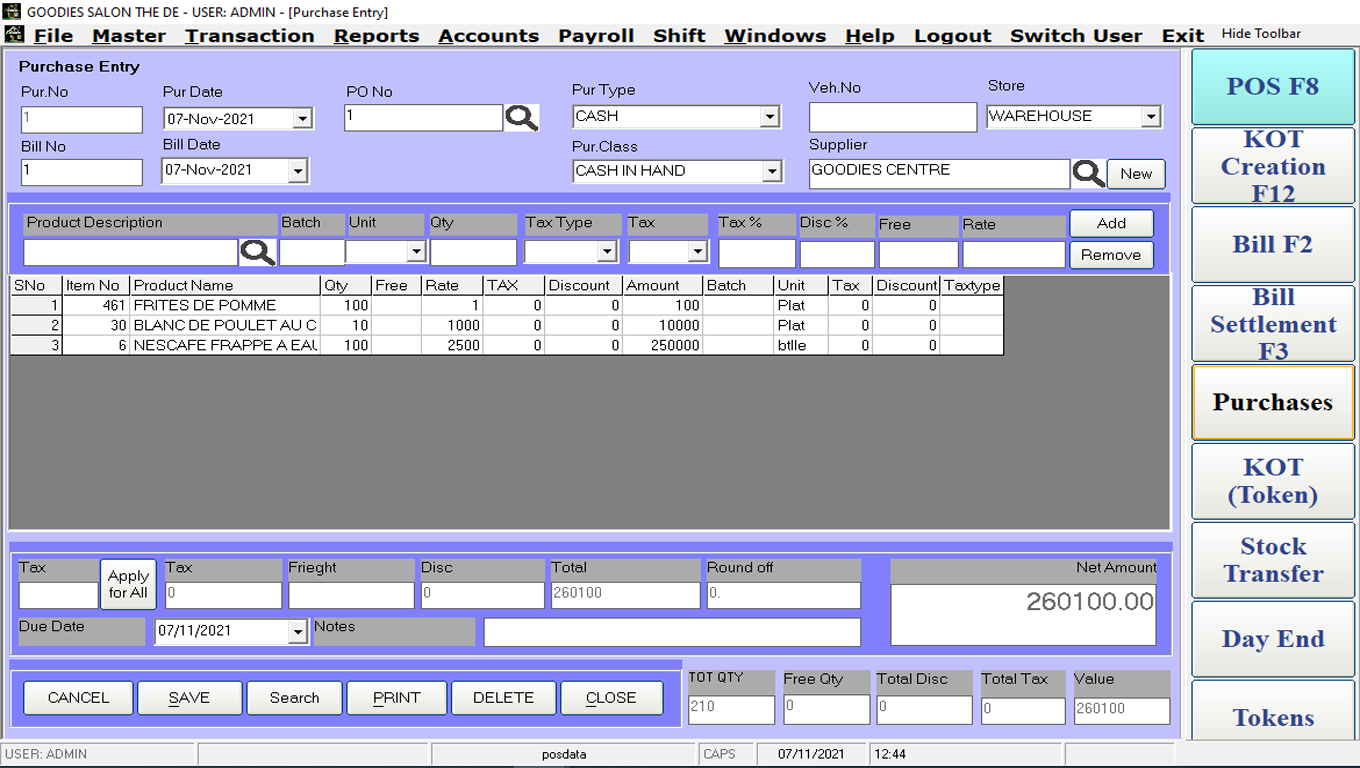1360x768 pixels.
Task: Click the Amount cell 250000
Action: 662,345
